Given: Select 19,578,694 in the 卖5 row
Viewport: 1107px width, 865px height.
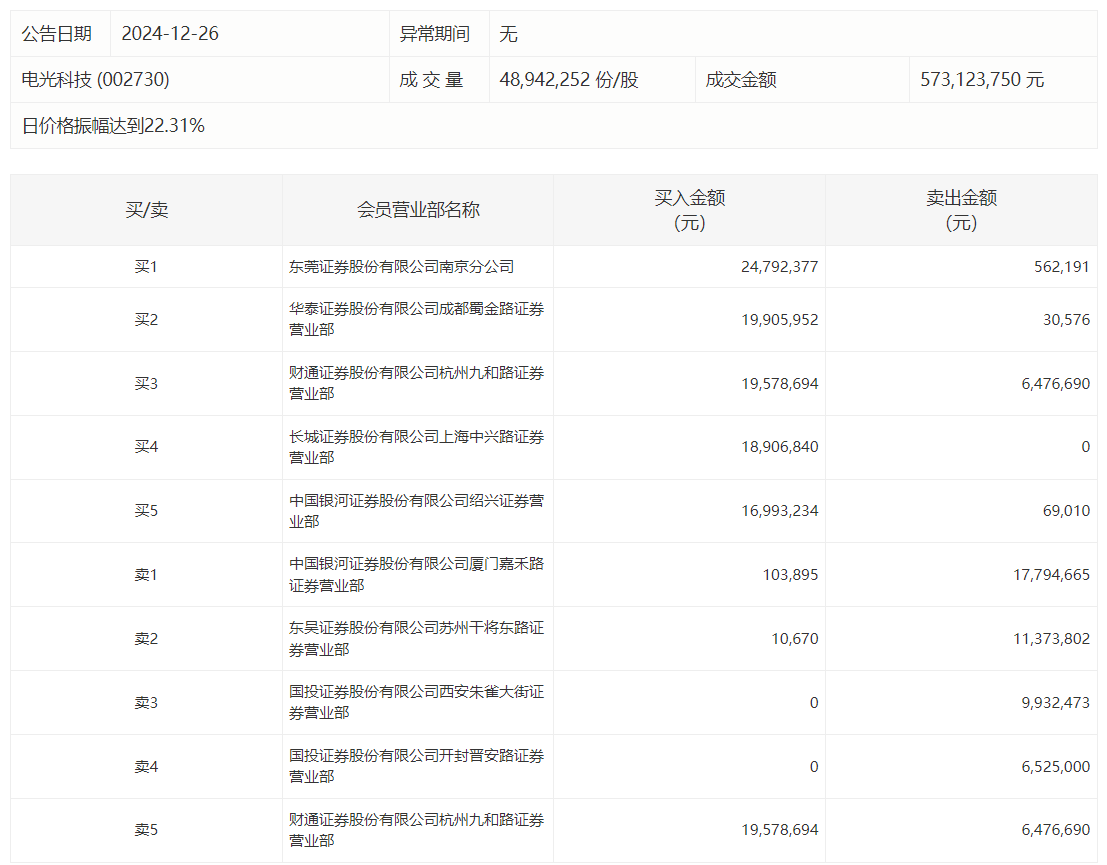Looking at the screenshot, I should tap(779, 830).
